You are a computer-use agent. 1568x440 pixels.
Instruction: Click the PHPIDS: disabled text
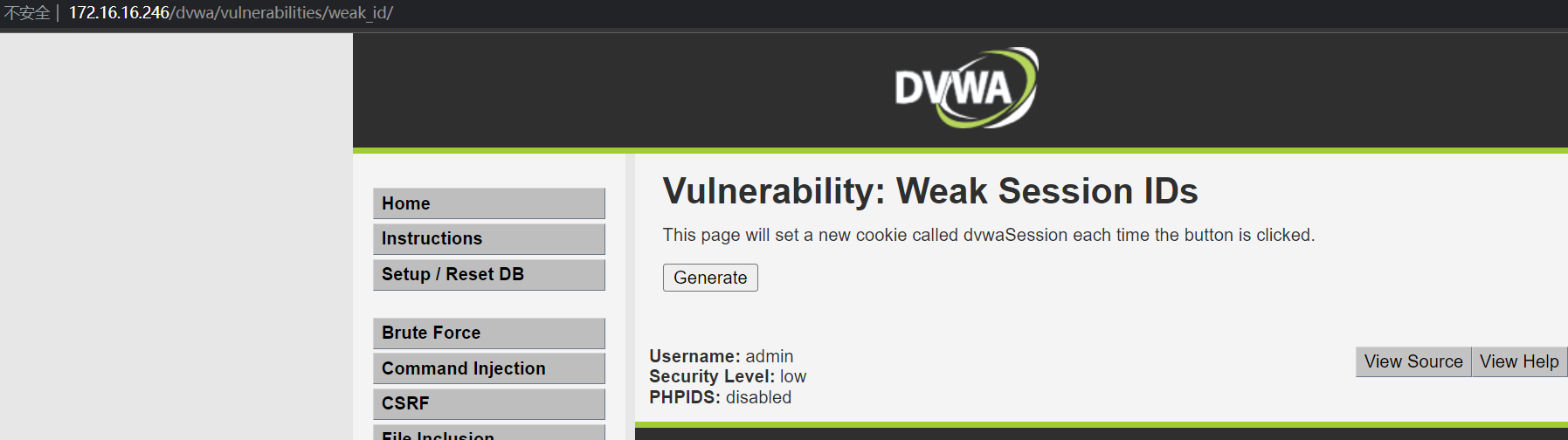coord(721,397)
